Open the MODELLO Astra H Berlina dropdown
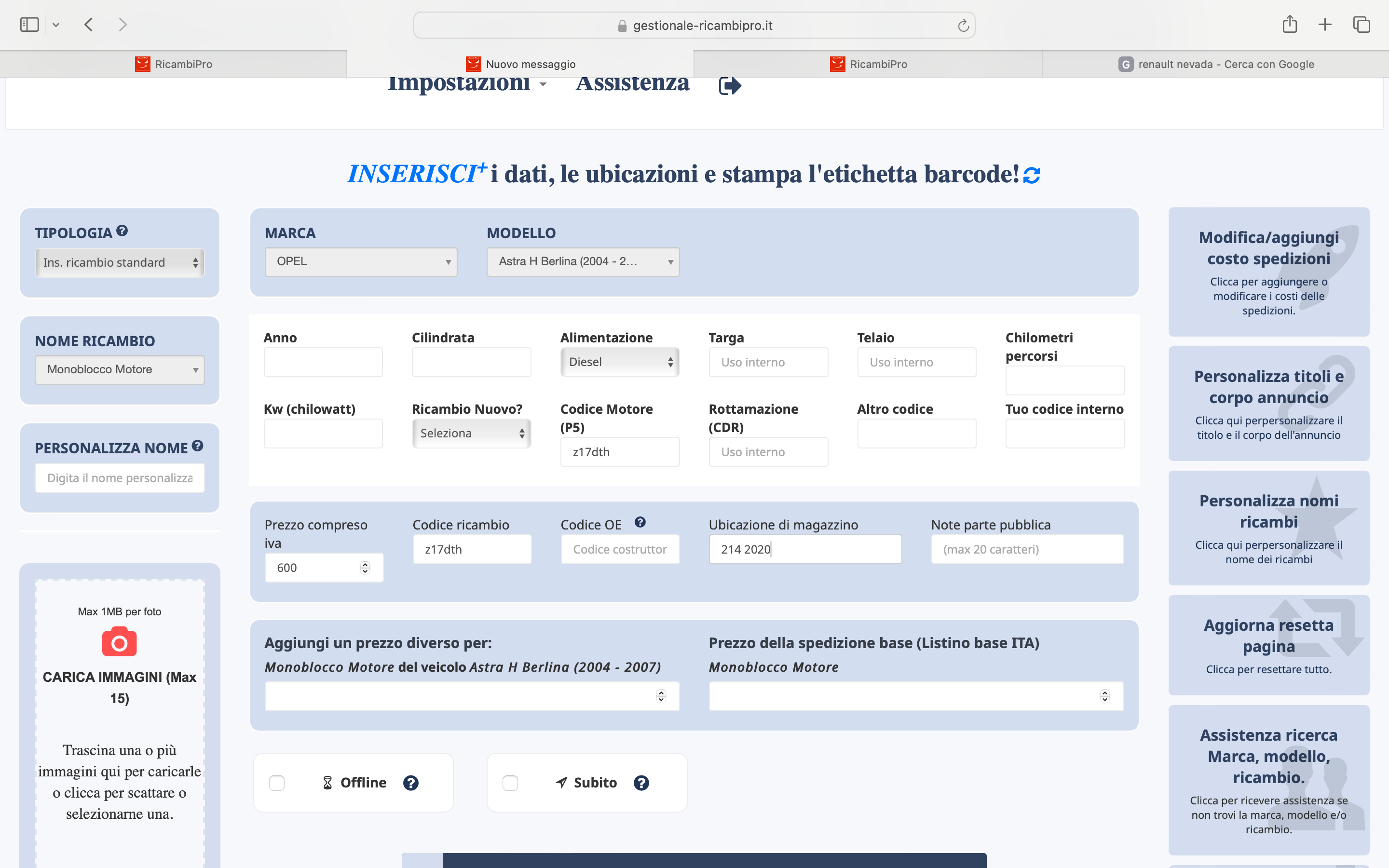 (x=583, y=262)
